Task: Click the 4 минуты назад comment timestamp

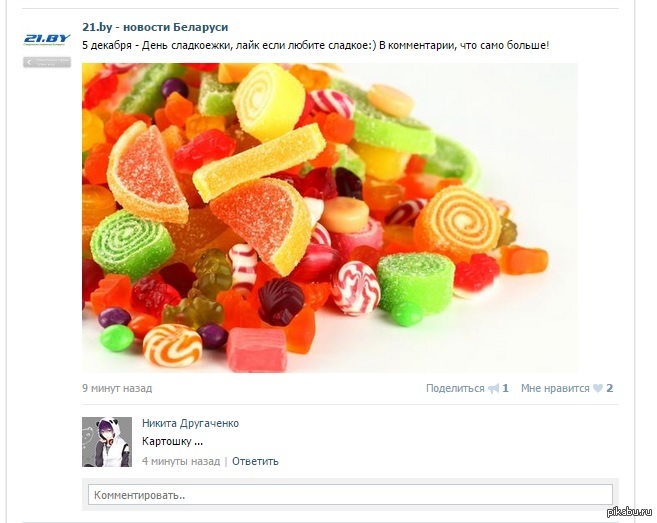Action: pyautogui.click(x=181, y=461)
